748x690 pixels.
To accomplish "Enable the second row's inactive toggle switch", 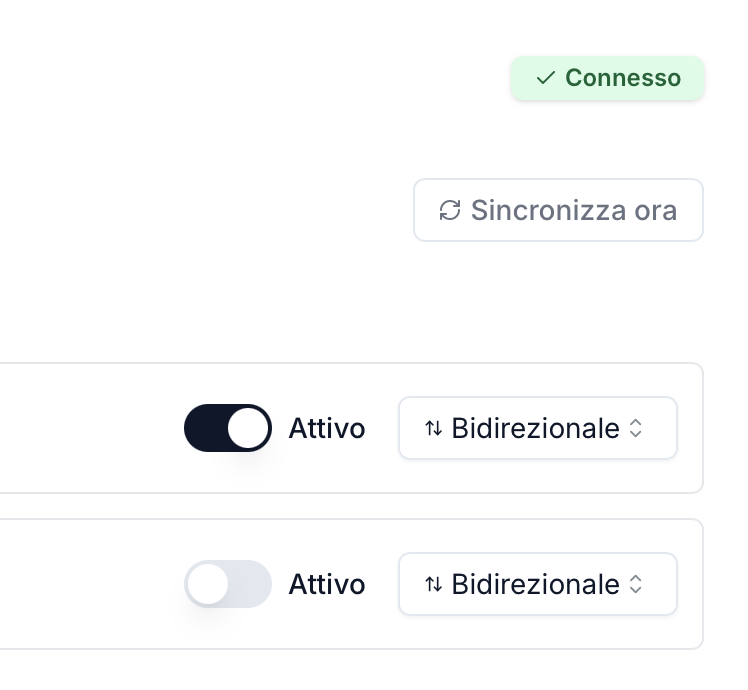I will click(x=228, y=584).
